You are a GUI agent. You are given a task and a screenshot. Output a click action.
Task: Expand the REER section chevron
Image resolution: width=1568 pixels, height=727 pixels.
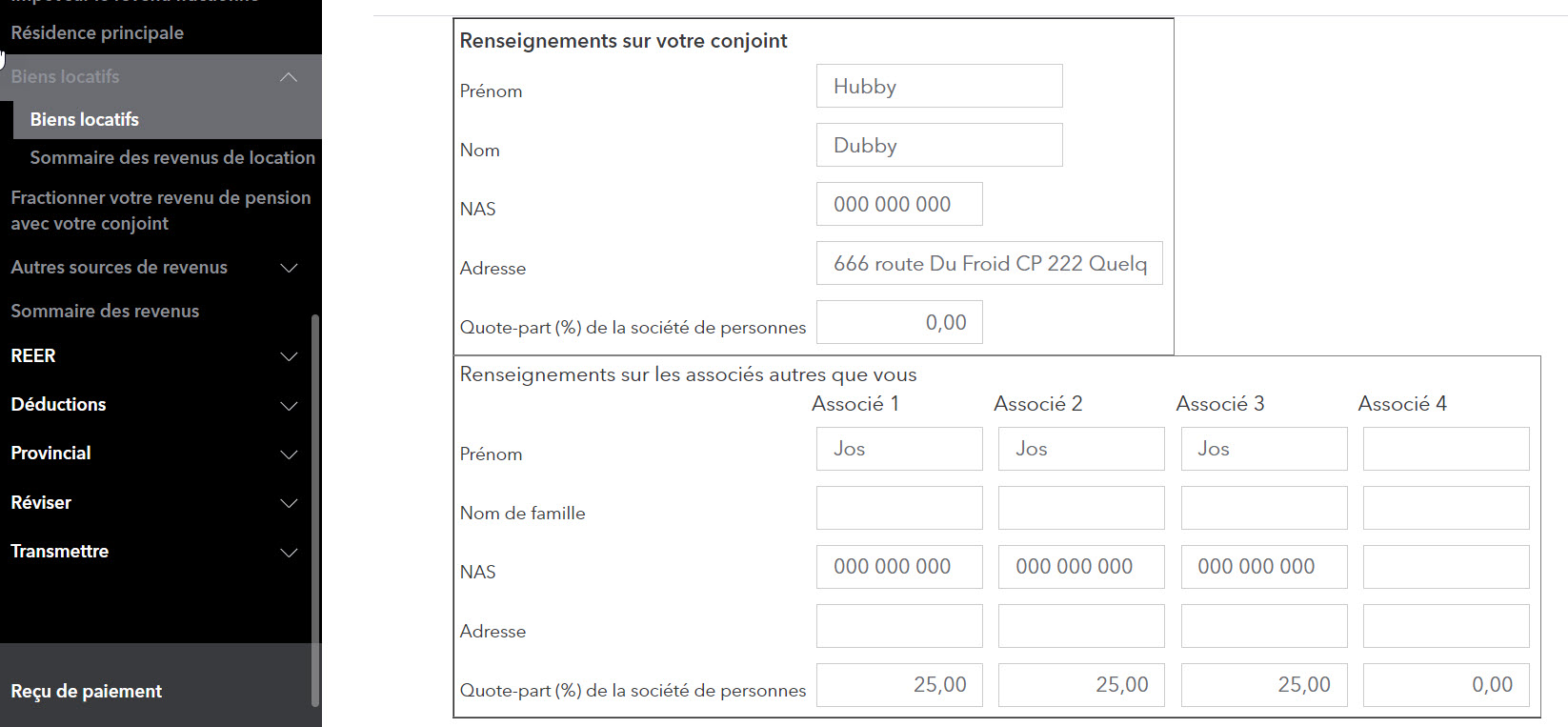(289, 356)
